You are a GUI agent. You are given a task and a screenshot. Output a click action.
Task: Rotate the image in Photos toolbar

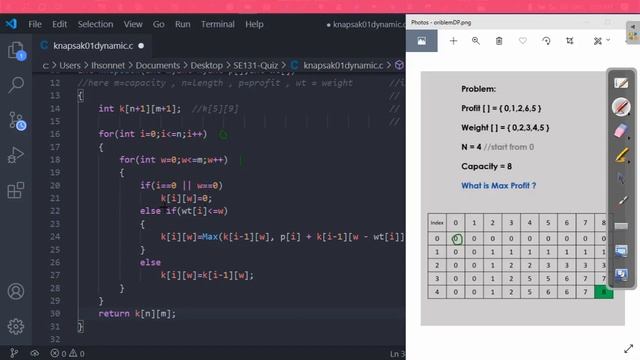point(546,41)
